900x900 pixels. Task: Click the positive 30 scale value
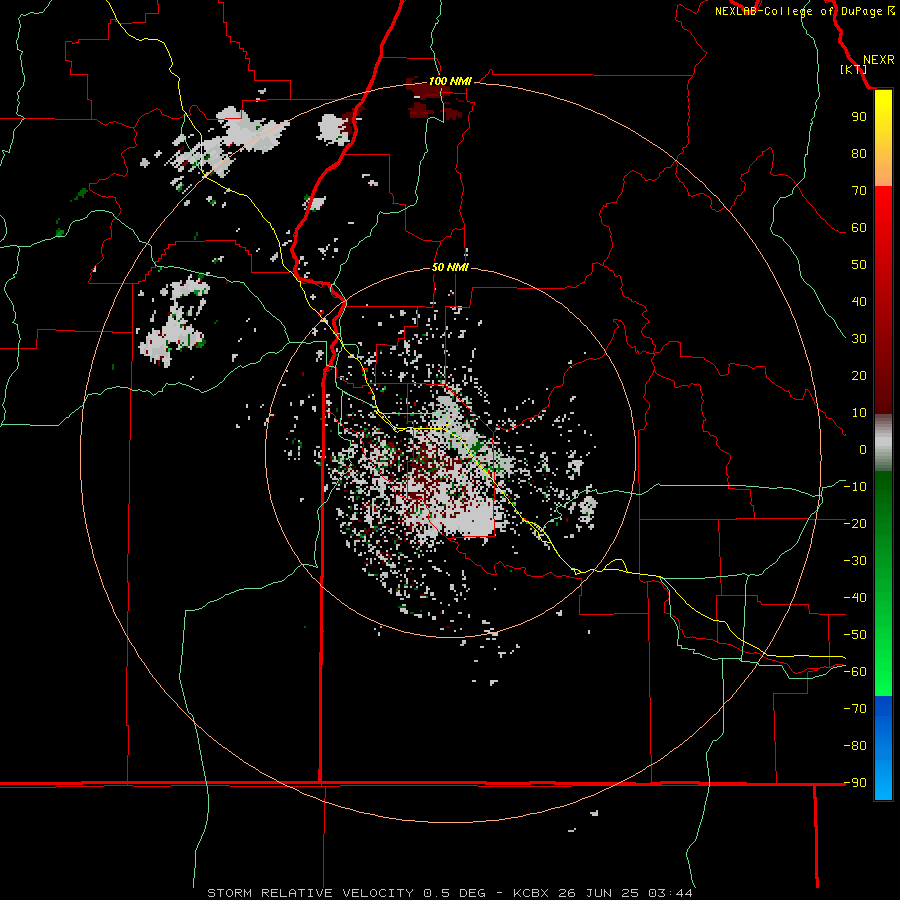point(859,339)
